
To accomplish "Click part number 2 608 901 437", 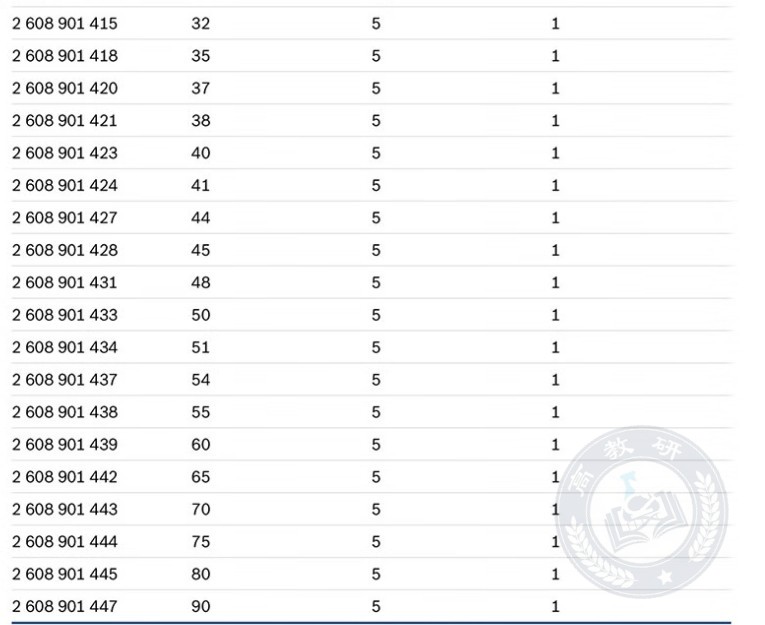I will [65, 380].
